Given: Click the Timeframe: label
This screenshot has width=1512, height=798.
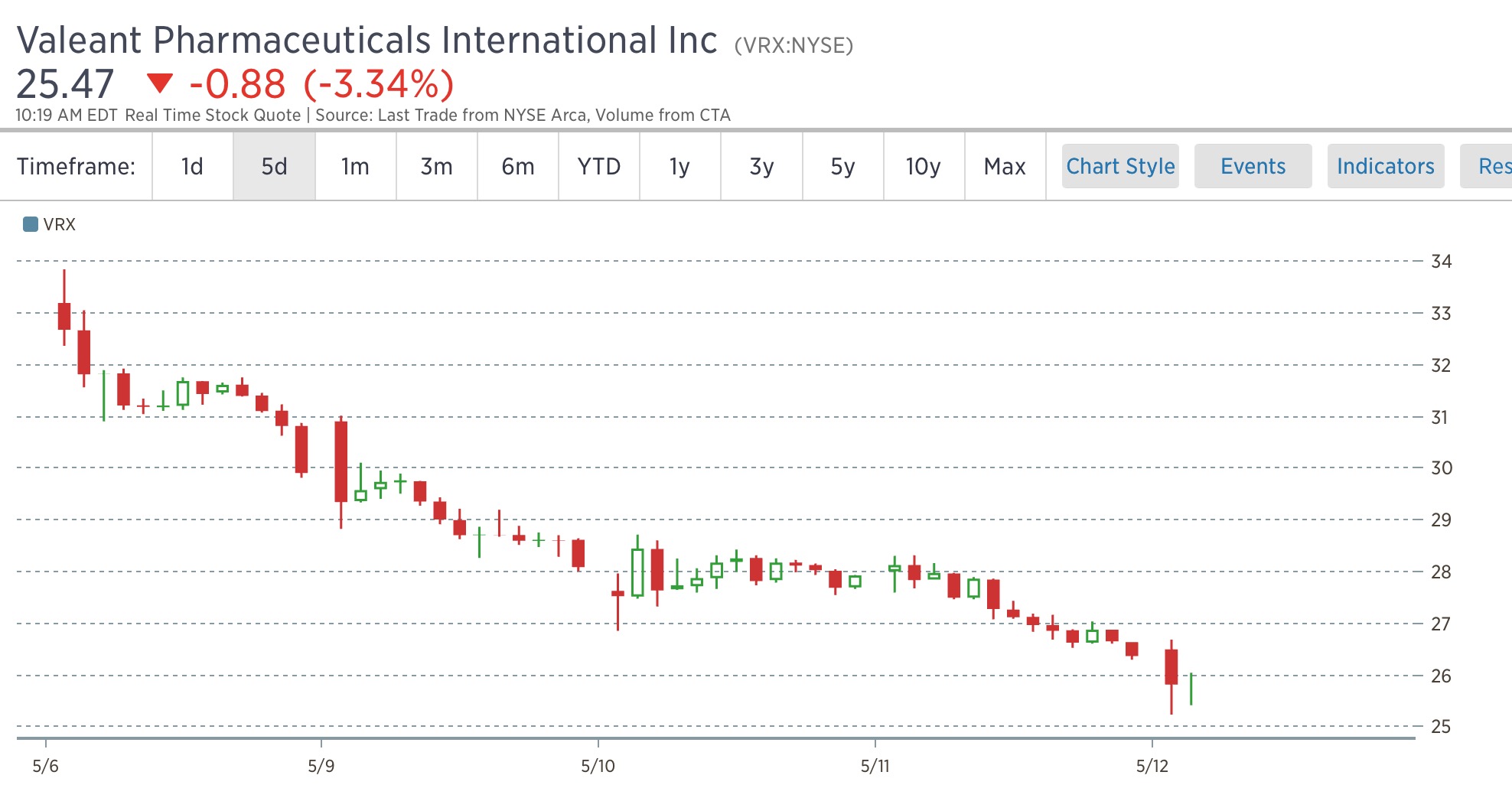Looking at the screenshot, I should (x=77, y=166).
